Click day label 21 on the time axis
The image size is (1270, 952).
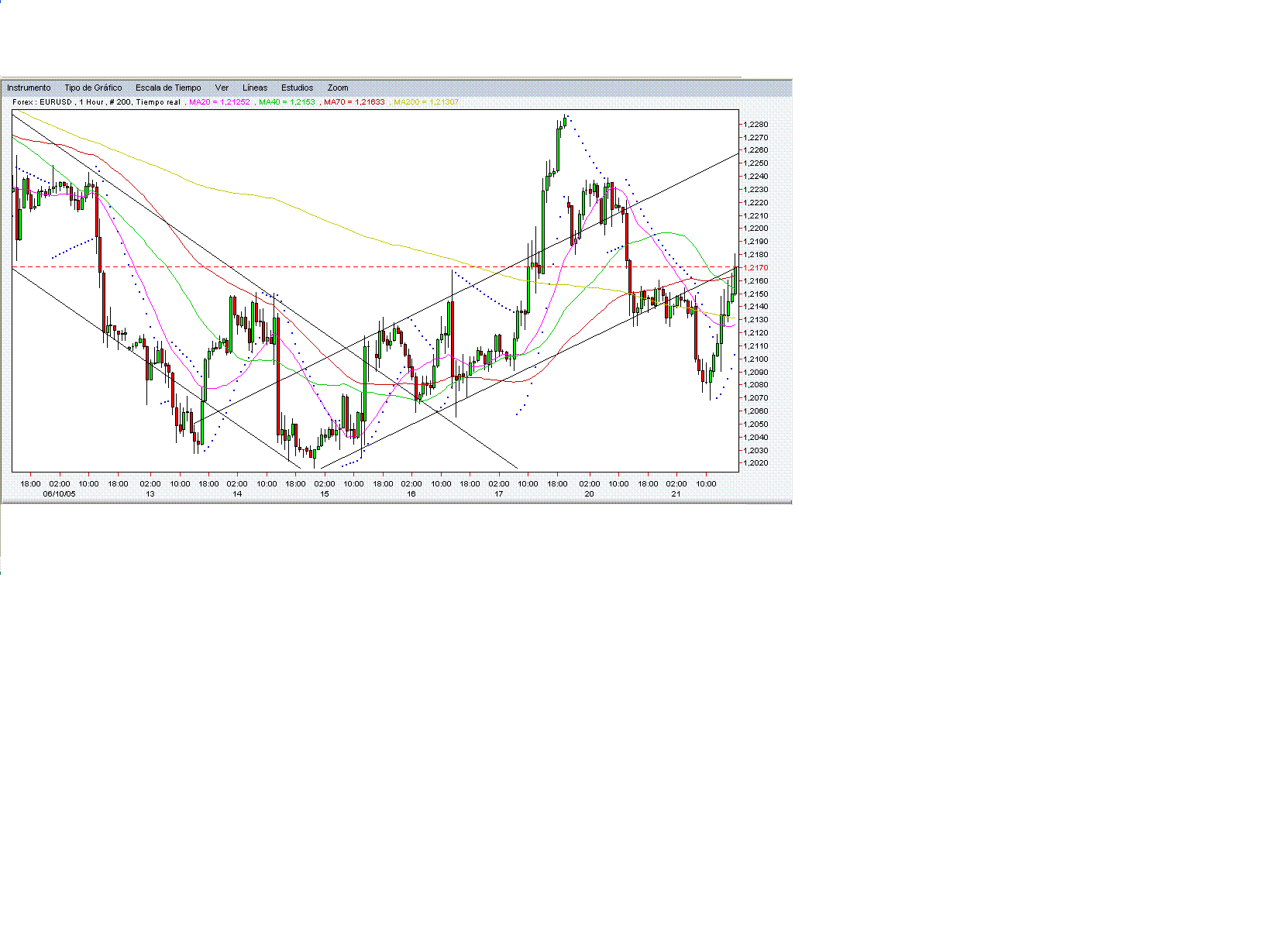pos(676,494)
